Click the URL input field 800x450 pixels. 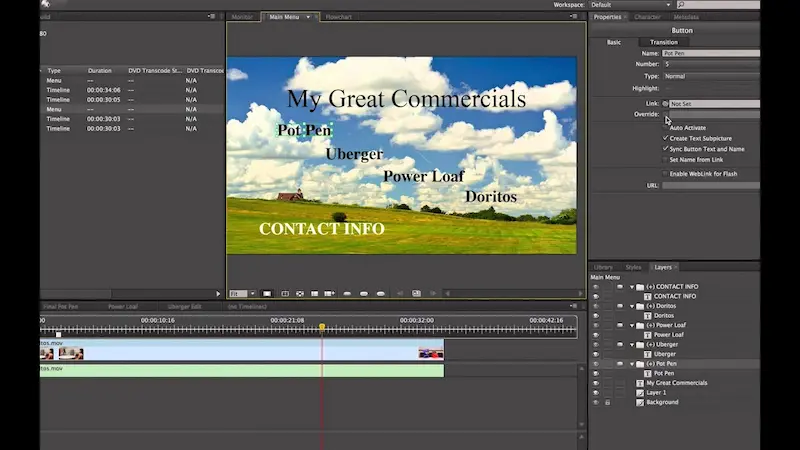coord(711,186)
